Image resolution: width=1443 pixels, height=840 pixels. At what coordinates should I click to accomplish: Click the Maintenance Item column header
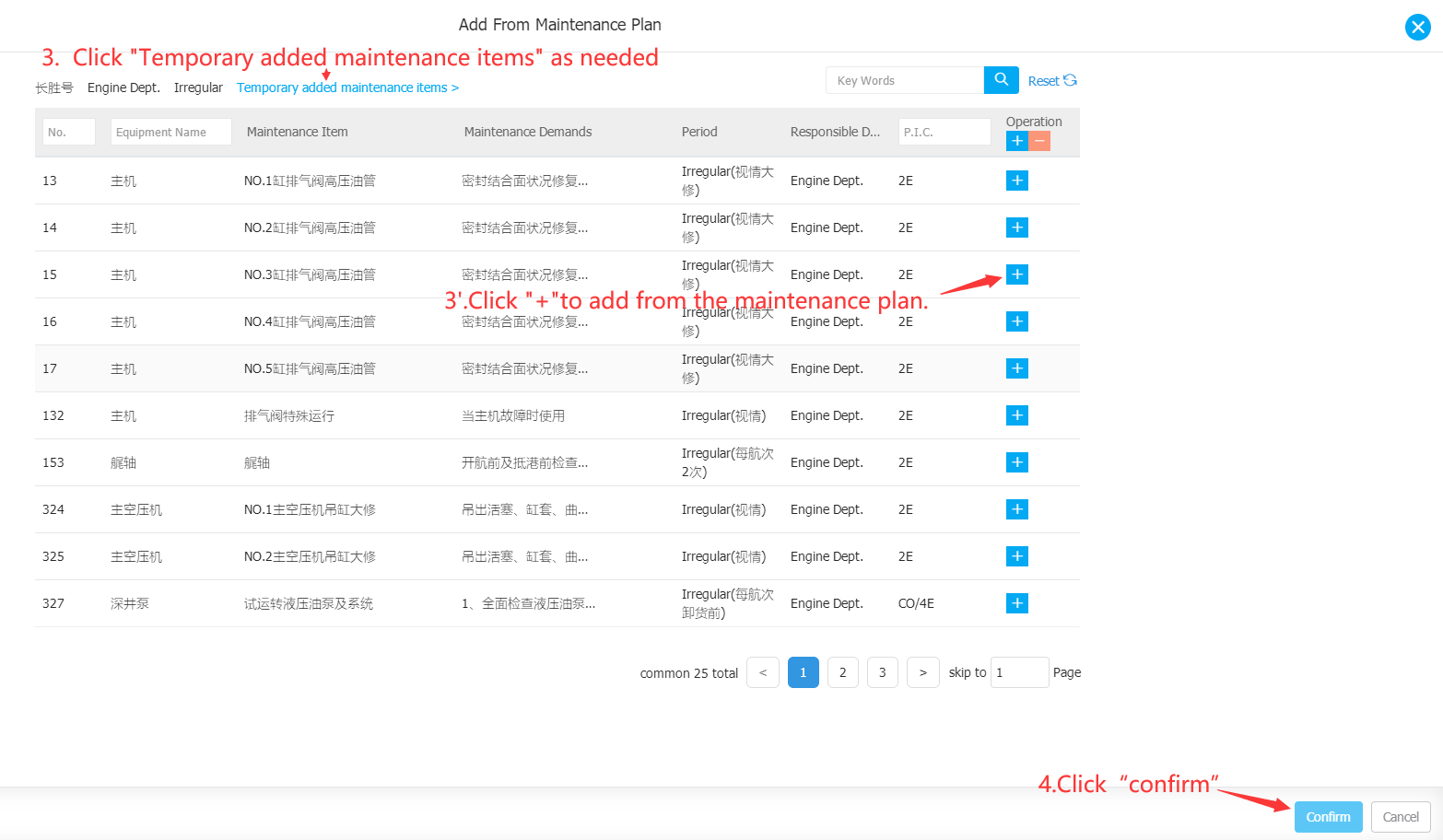[x=298, y=132]
